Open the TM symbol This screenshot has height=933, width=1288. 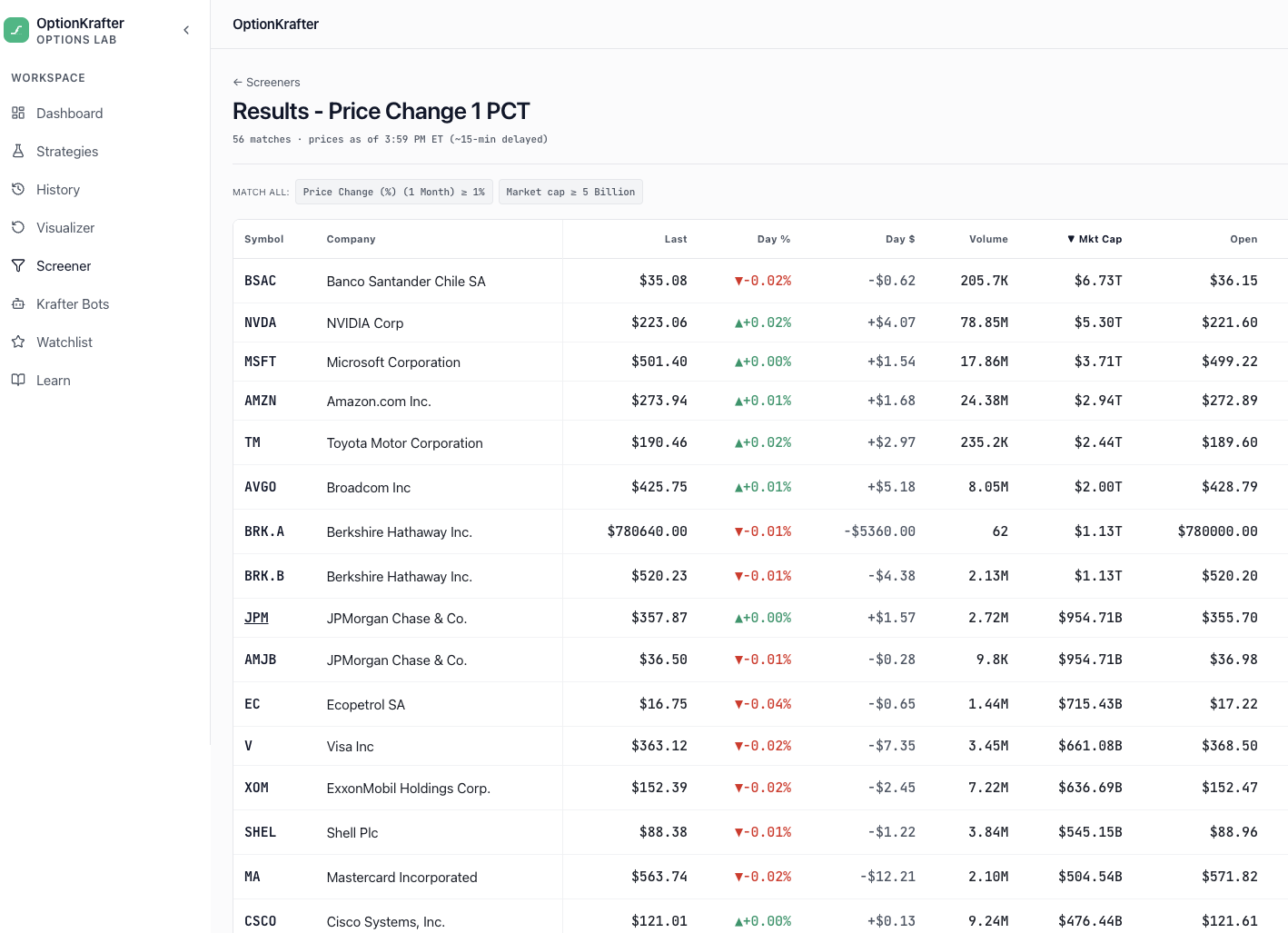click(x=253, y=442)
